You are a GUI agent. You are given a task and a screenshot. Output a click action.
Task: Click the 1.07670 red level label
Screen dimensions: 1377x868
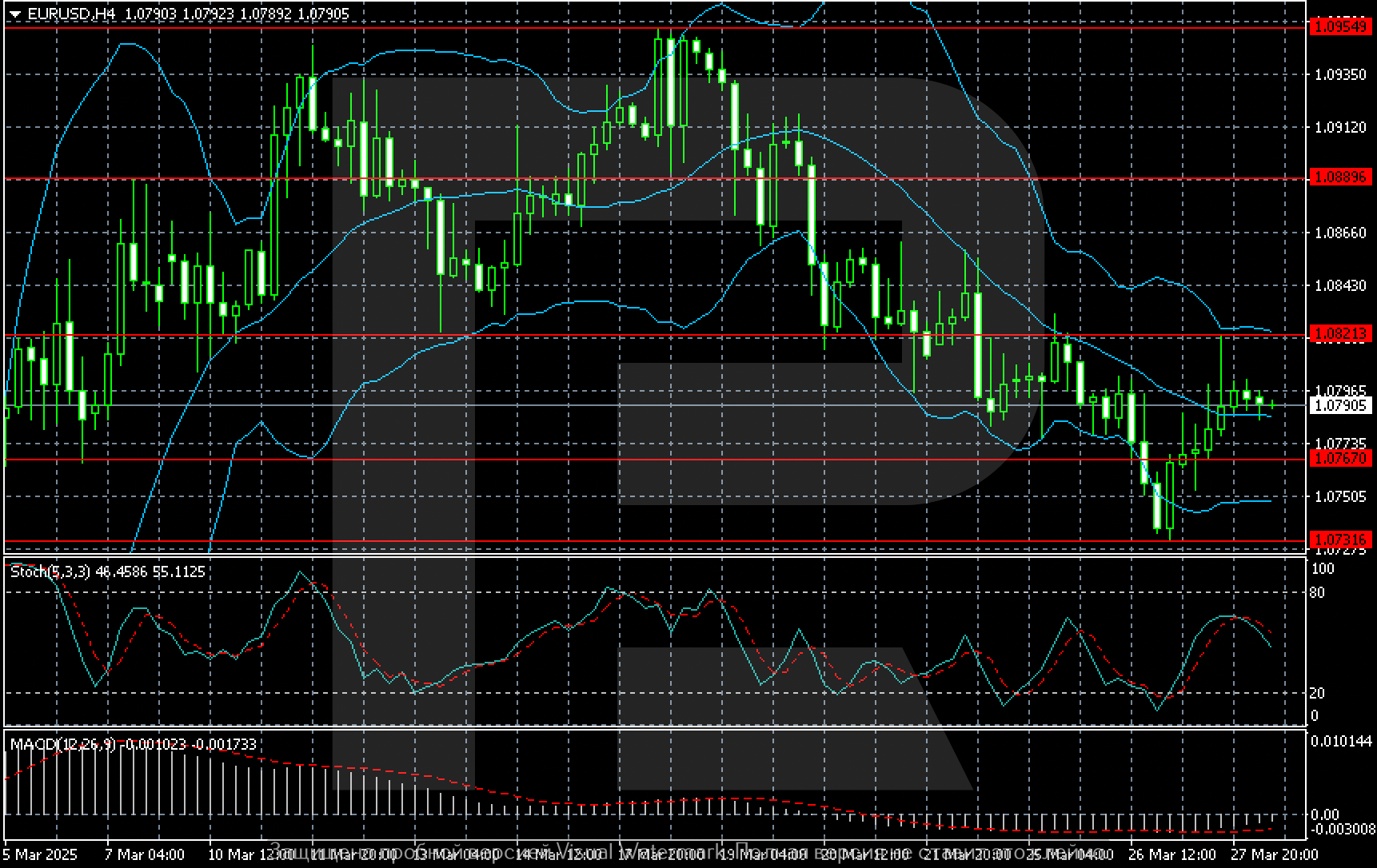pyautogui.click(x=1340, y=459)
